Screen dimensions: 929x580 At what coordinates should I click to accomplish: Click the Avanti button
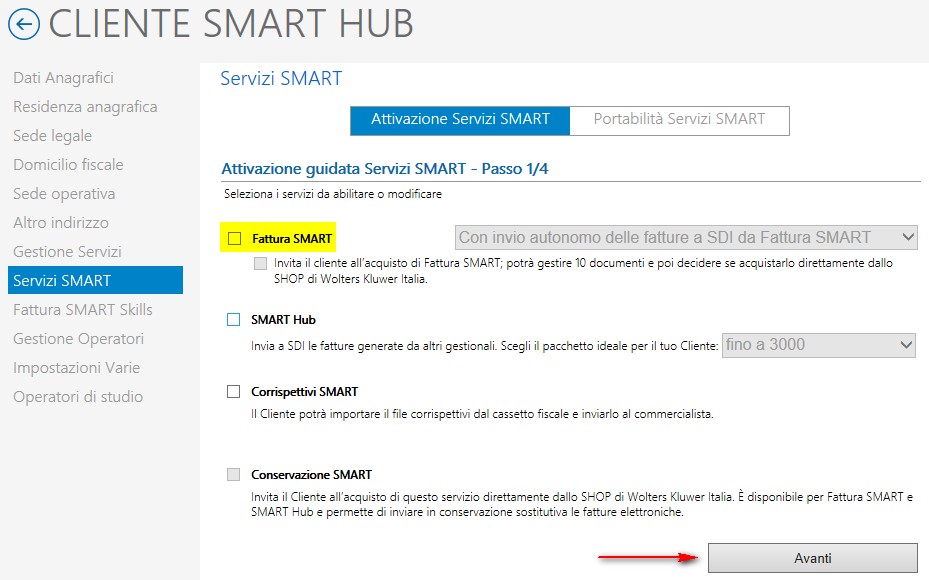(x=813, y=558)
